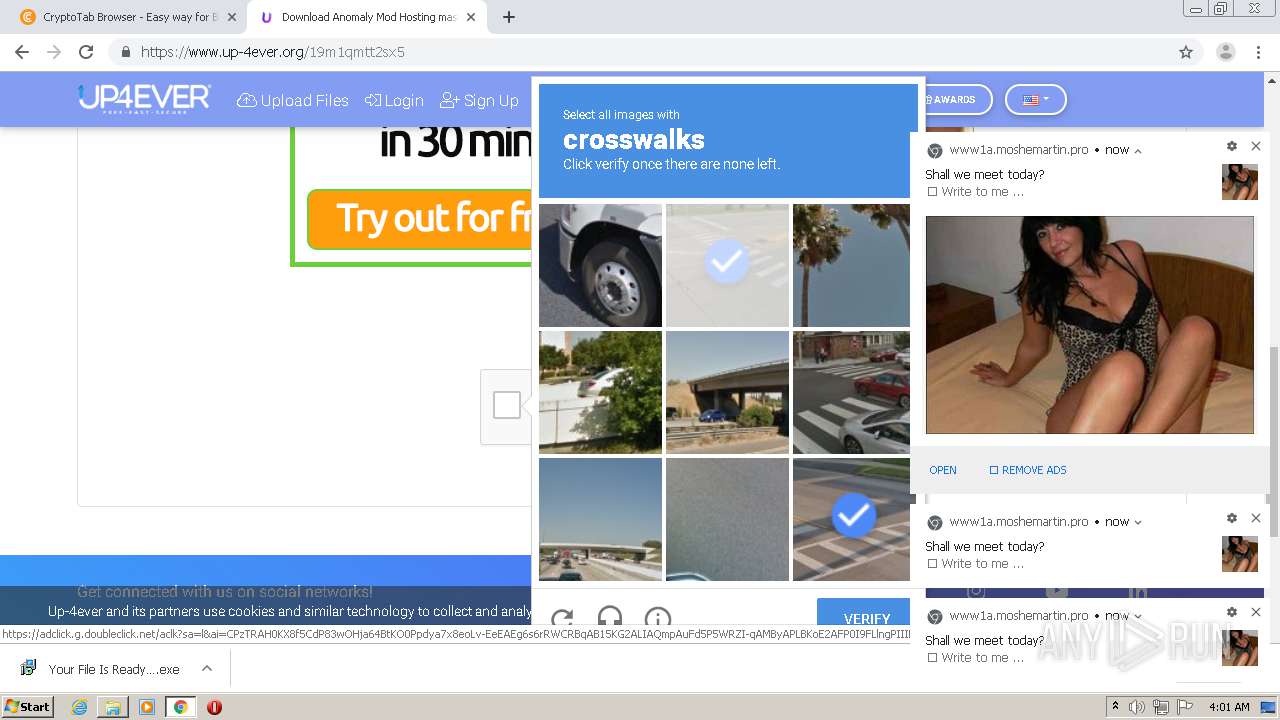Click Chrome taskbar icon

coord(181,707)
